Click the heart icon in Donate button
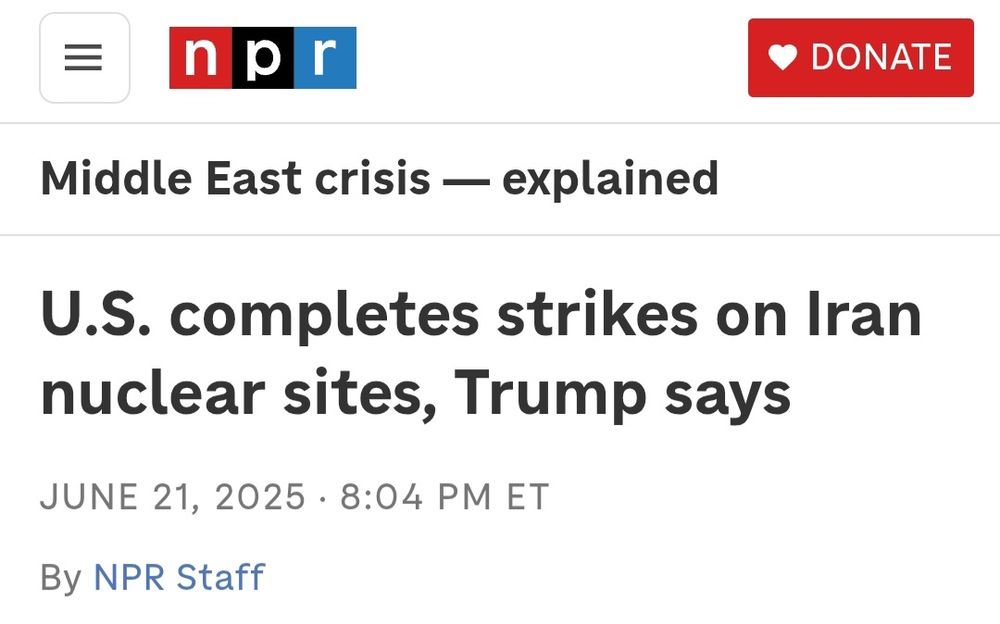Screen dimensions: 1000x624 (782, 57)
